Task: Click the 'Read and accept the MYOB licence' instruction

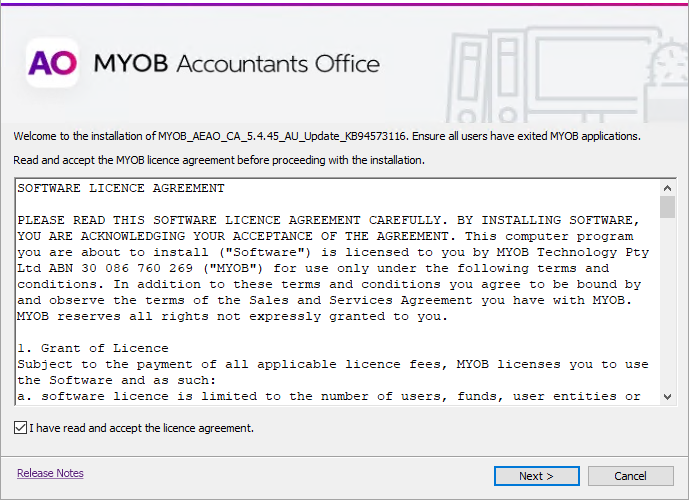Action: pos(219,160)
